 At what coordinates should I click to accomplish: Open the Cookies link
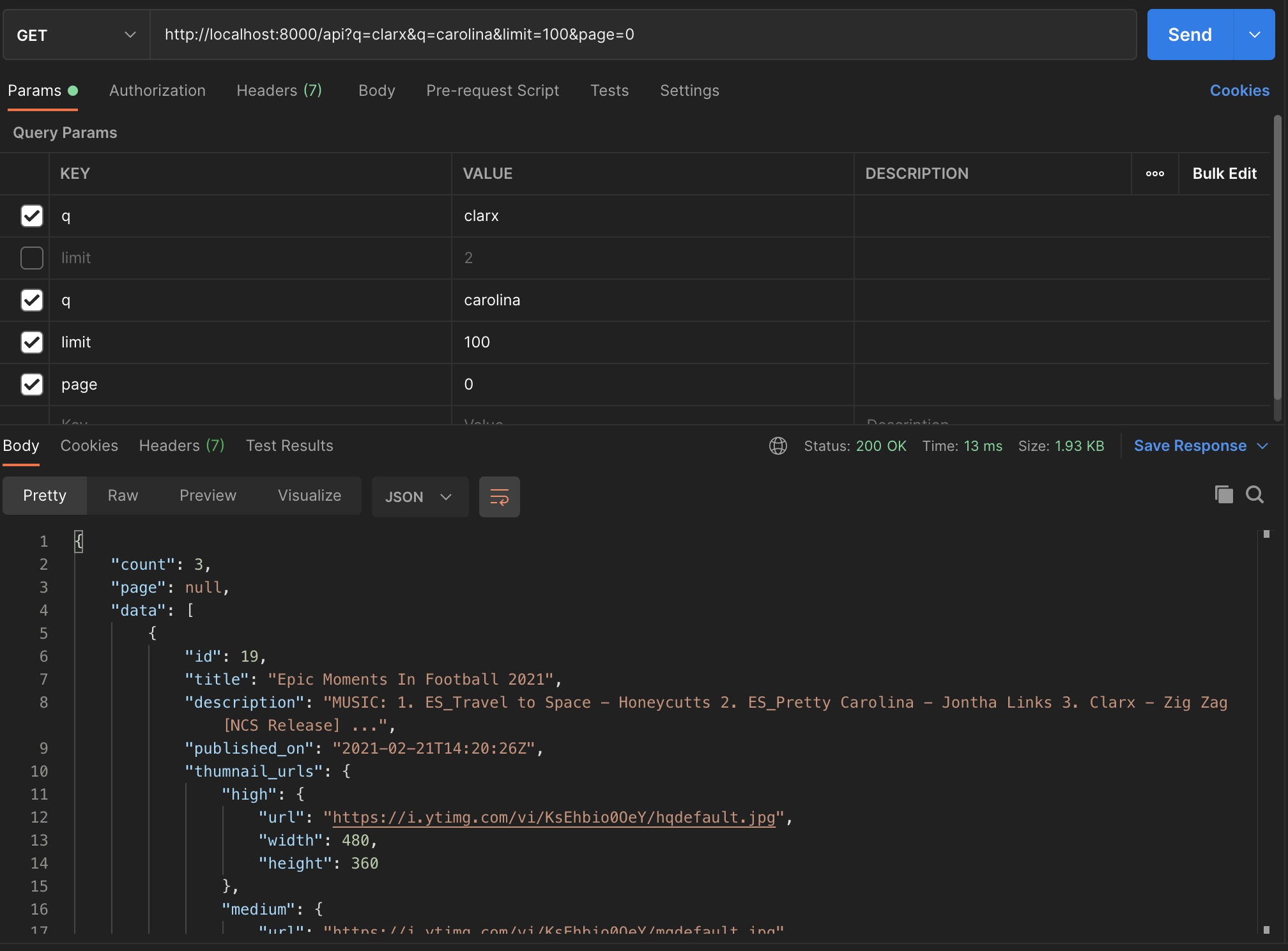(x=1239, y=91)
